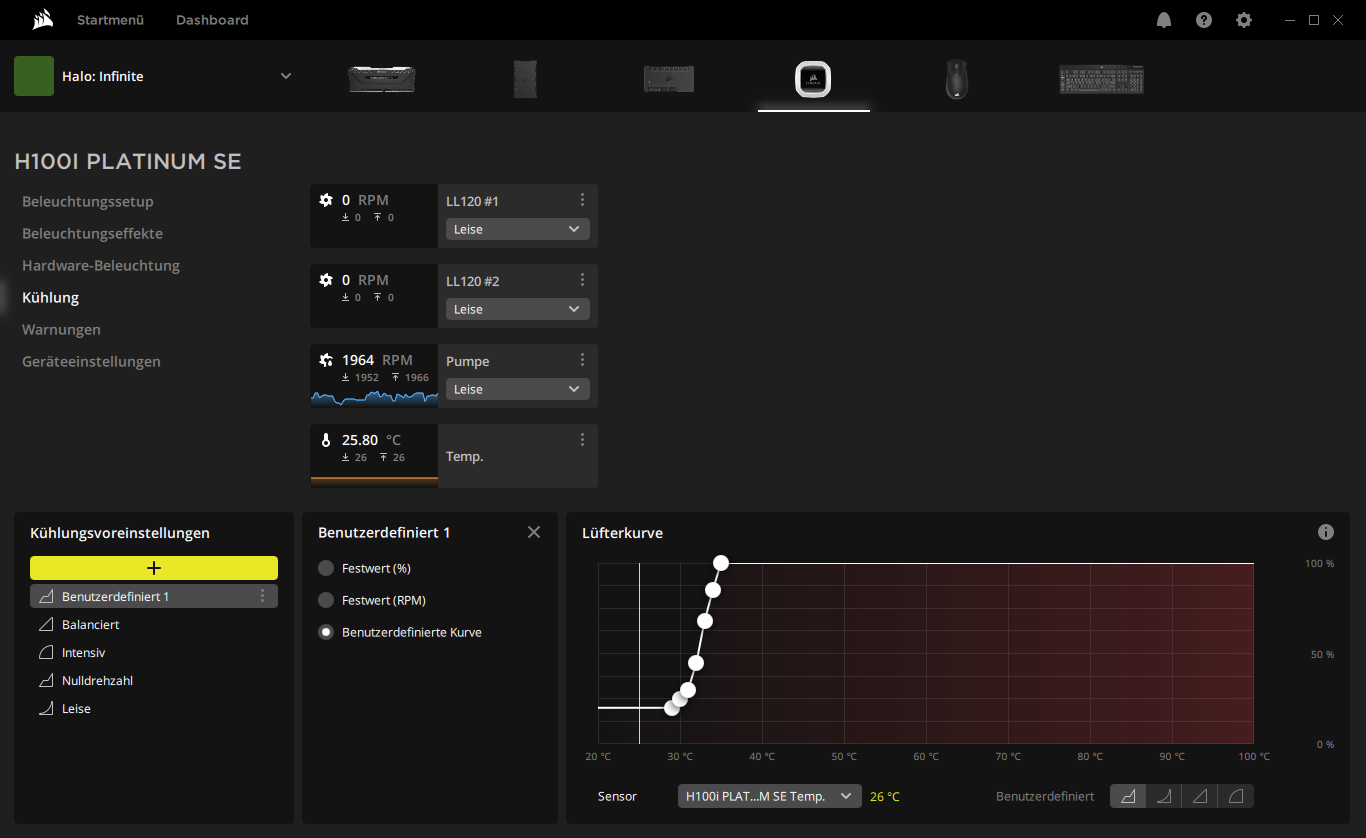Open LL120 #2 Leise preset dropdown
The height and width of the screenshot is (838, 1366).
518,309
